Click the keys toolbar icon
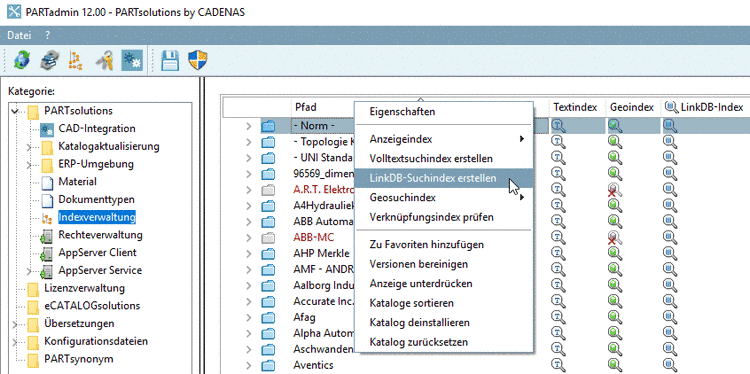 104,61
